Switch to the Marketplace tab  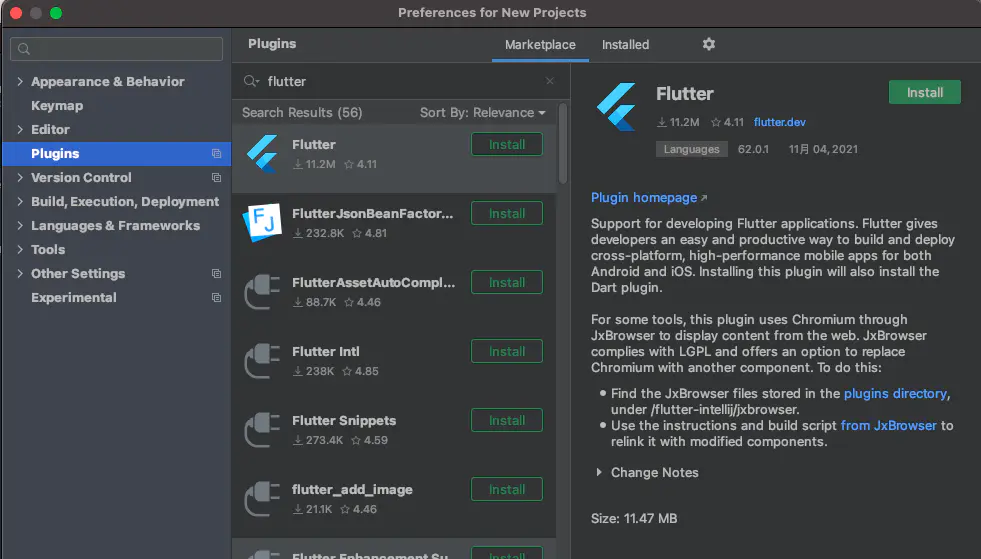(540, 44)
